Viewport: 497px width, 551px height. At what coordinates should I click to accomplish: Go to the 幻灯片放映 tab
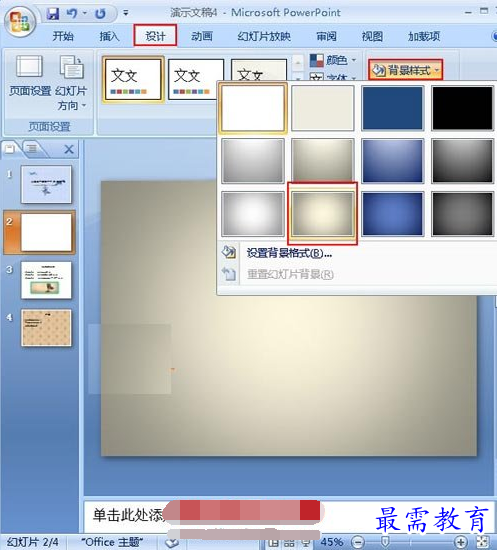coord(264,36)
